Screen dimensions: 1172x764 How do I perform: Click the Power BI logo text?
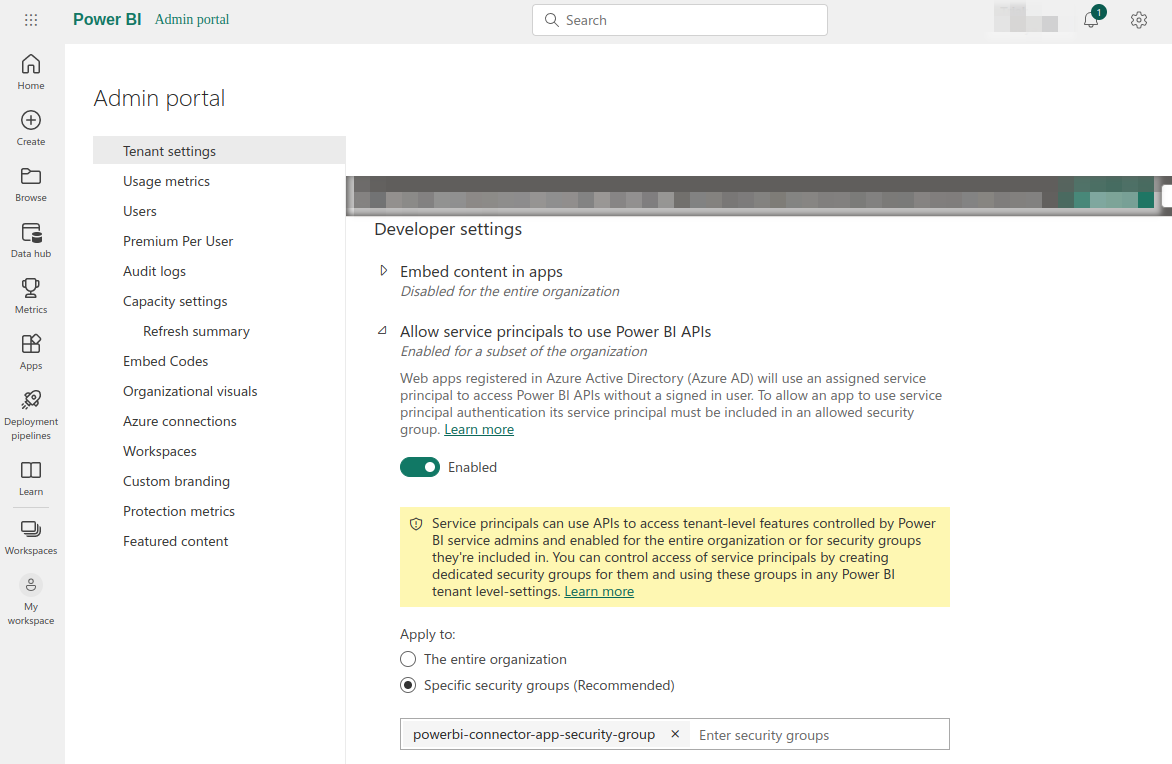tap(107, 19)
